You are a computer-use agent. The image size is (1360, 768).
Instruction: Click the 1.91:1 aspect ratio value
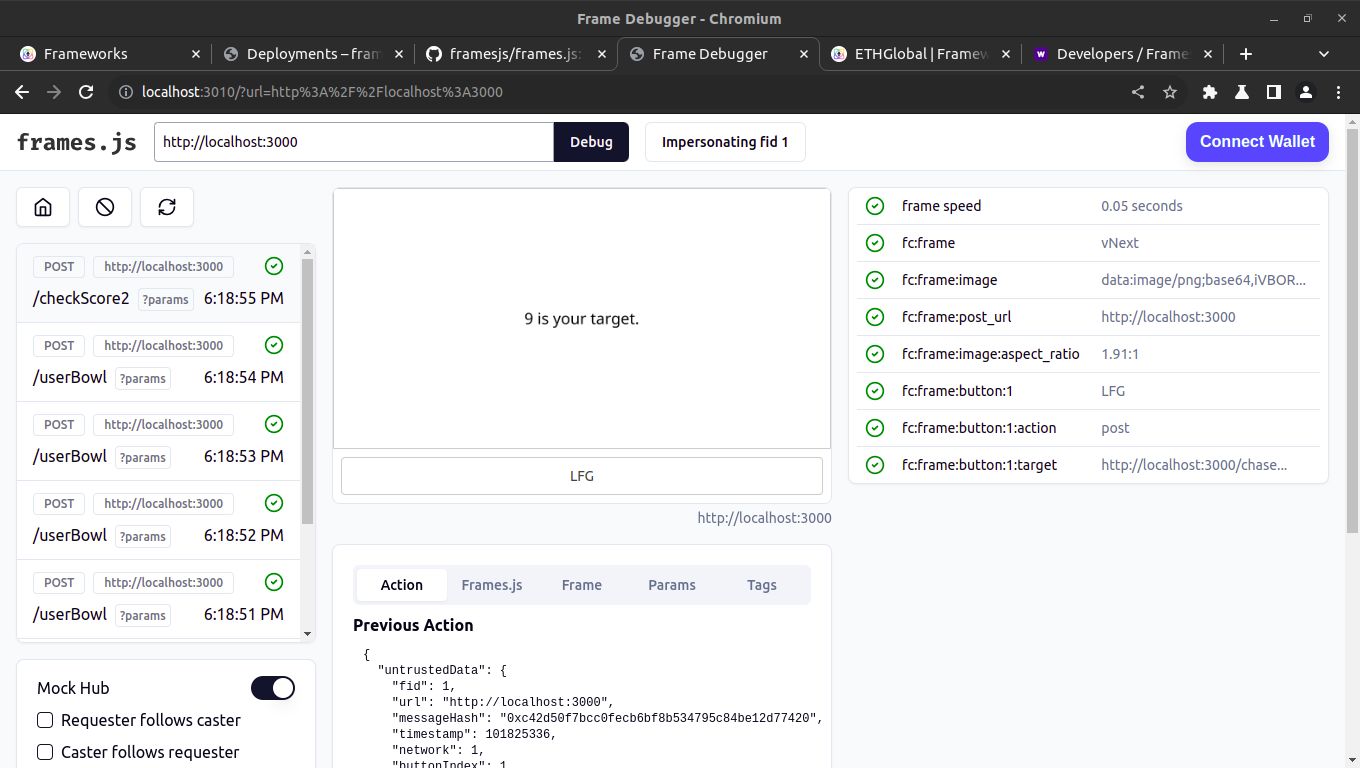pos(1120,354)
